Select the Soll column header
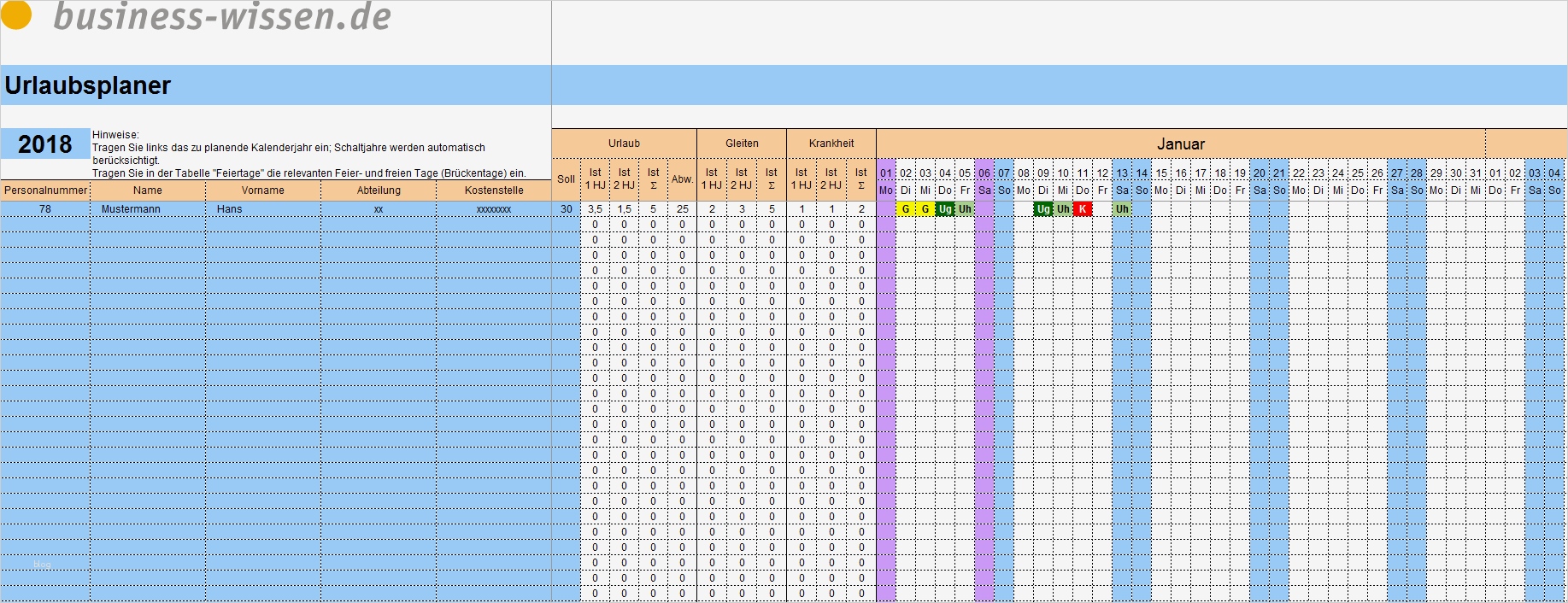Screen dimensions: 1568x603 coord(566,179)
